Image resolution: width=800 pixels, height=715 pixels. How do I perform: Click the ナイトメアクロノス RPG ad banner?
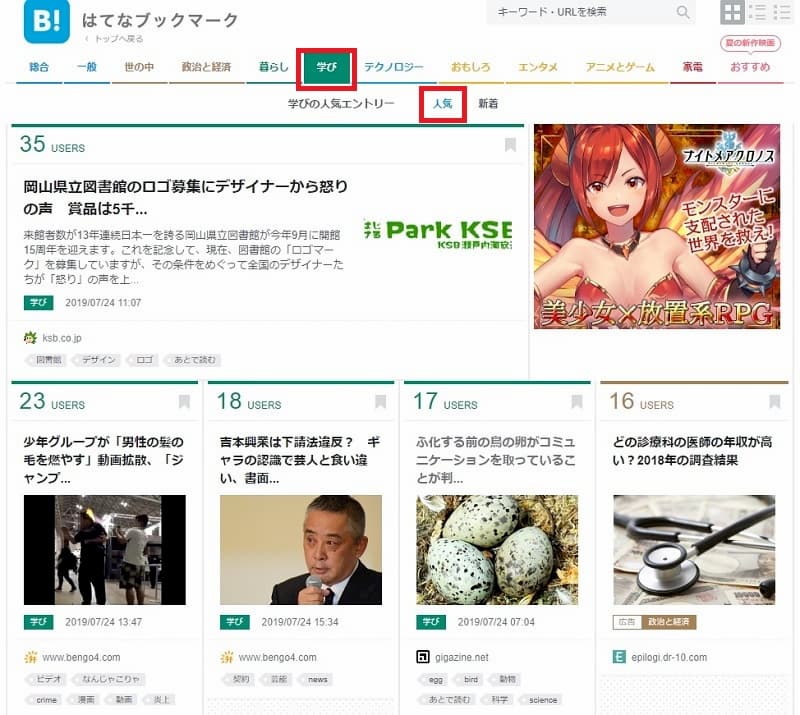(657, 227)
